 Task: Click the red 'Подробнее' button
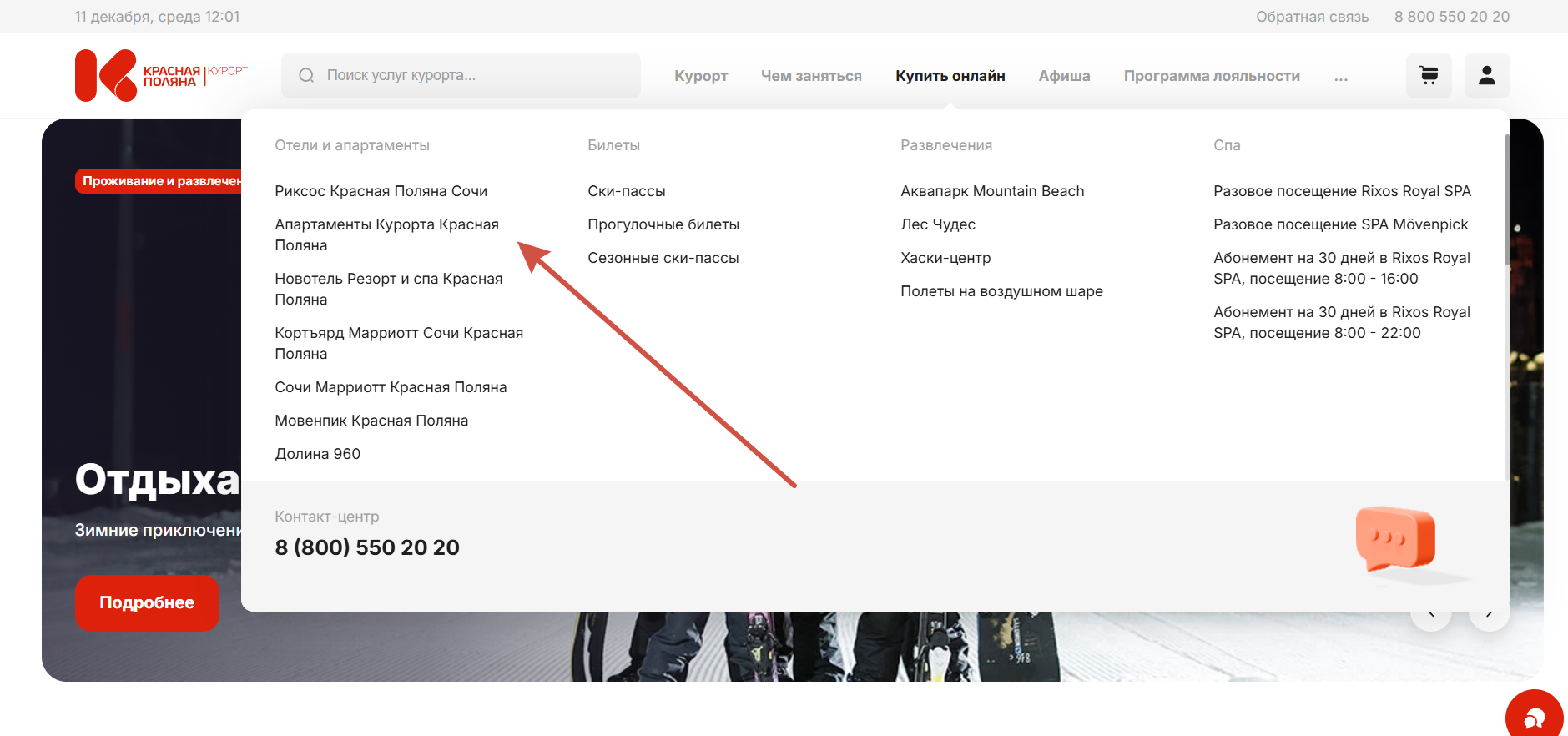pos(147,603)
